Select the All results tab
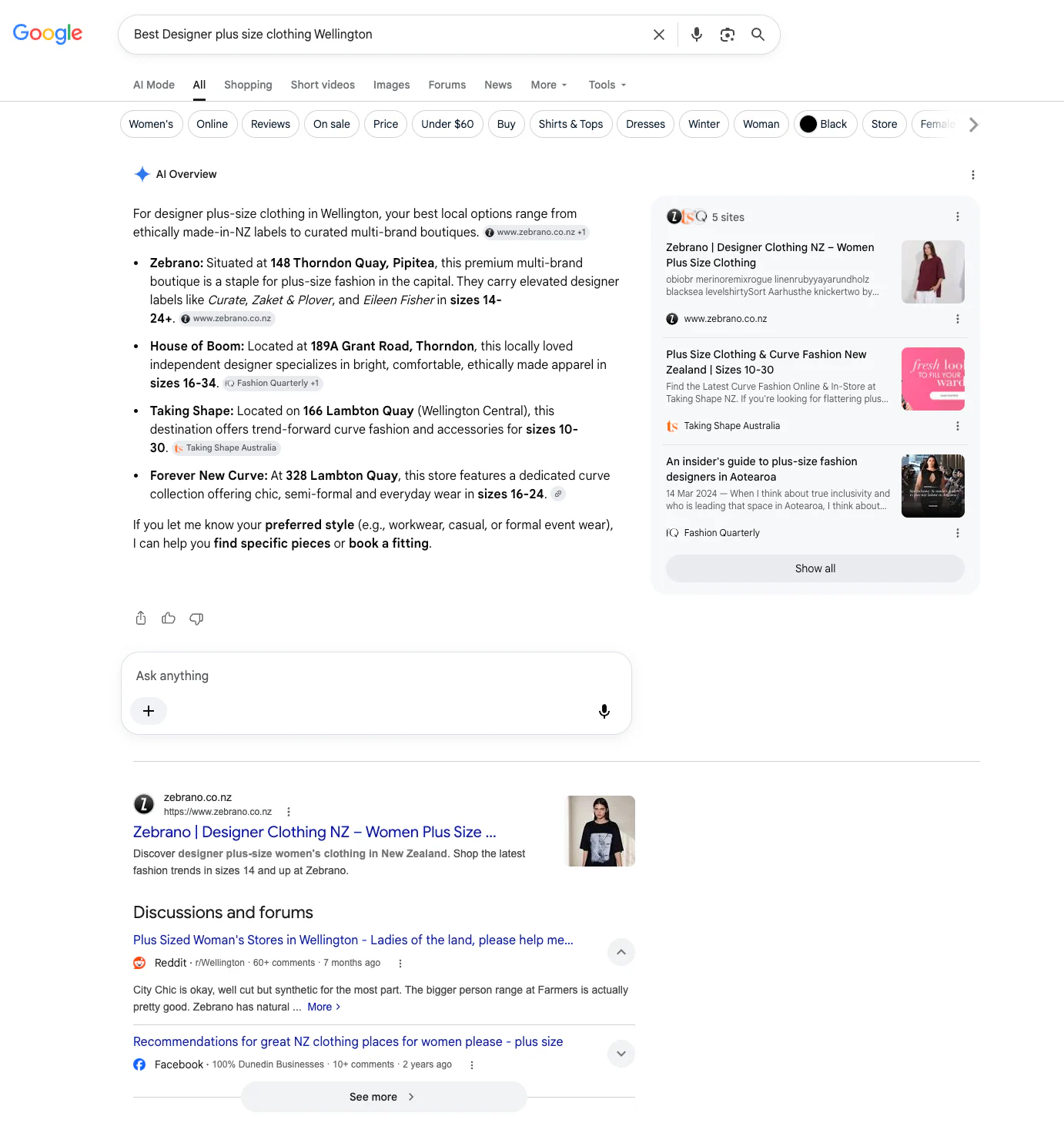 (x=199, y=85)
